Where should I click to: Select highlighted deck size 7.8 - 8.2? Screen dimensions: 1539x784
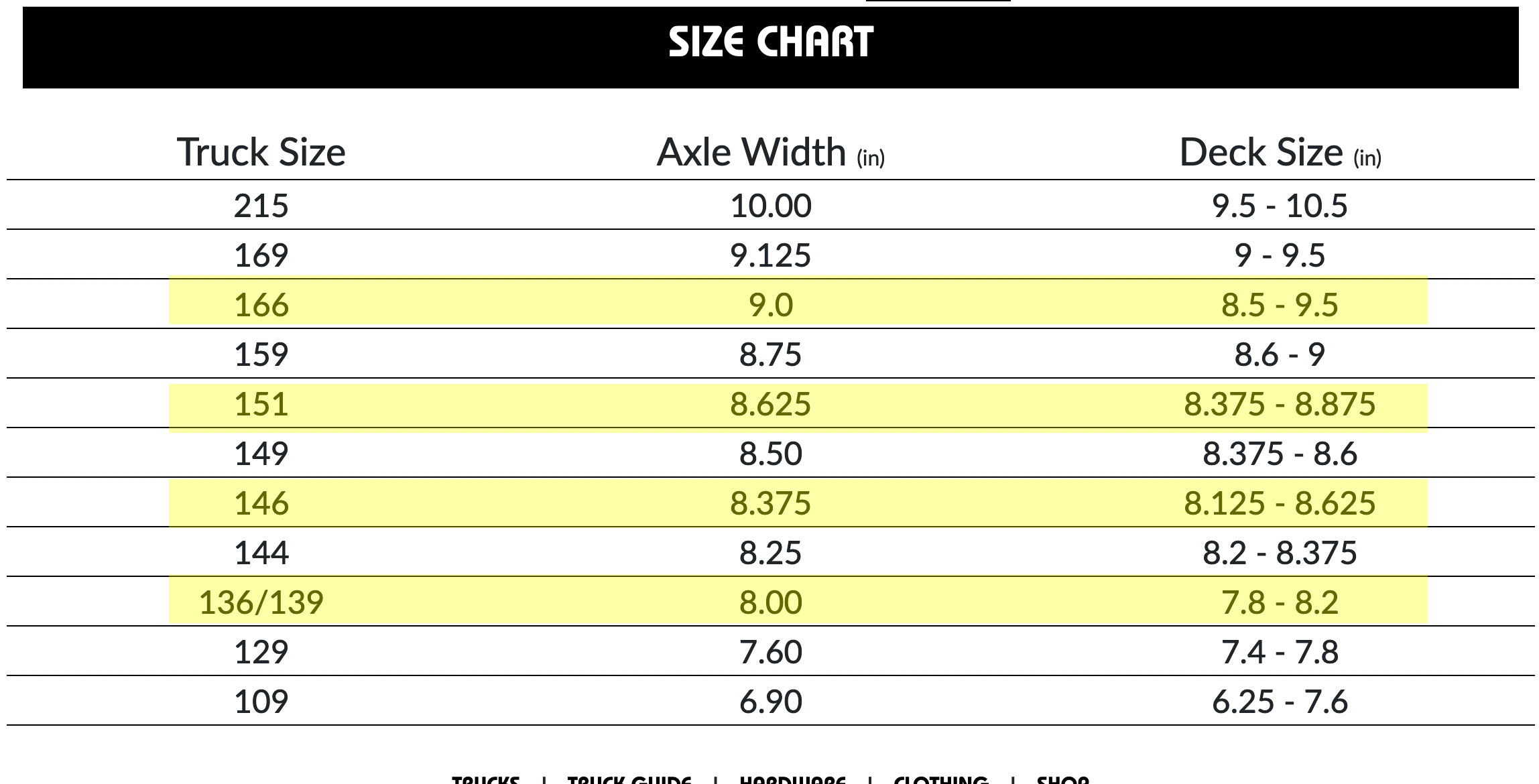1280,602
